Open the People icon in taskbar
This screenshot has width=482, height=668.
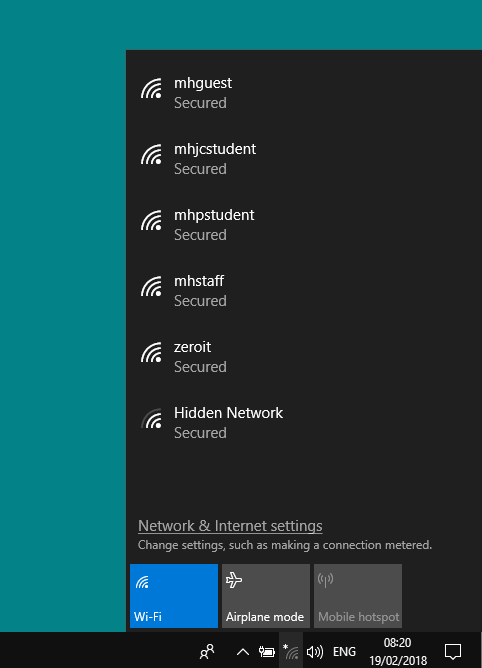point(207,651)
